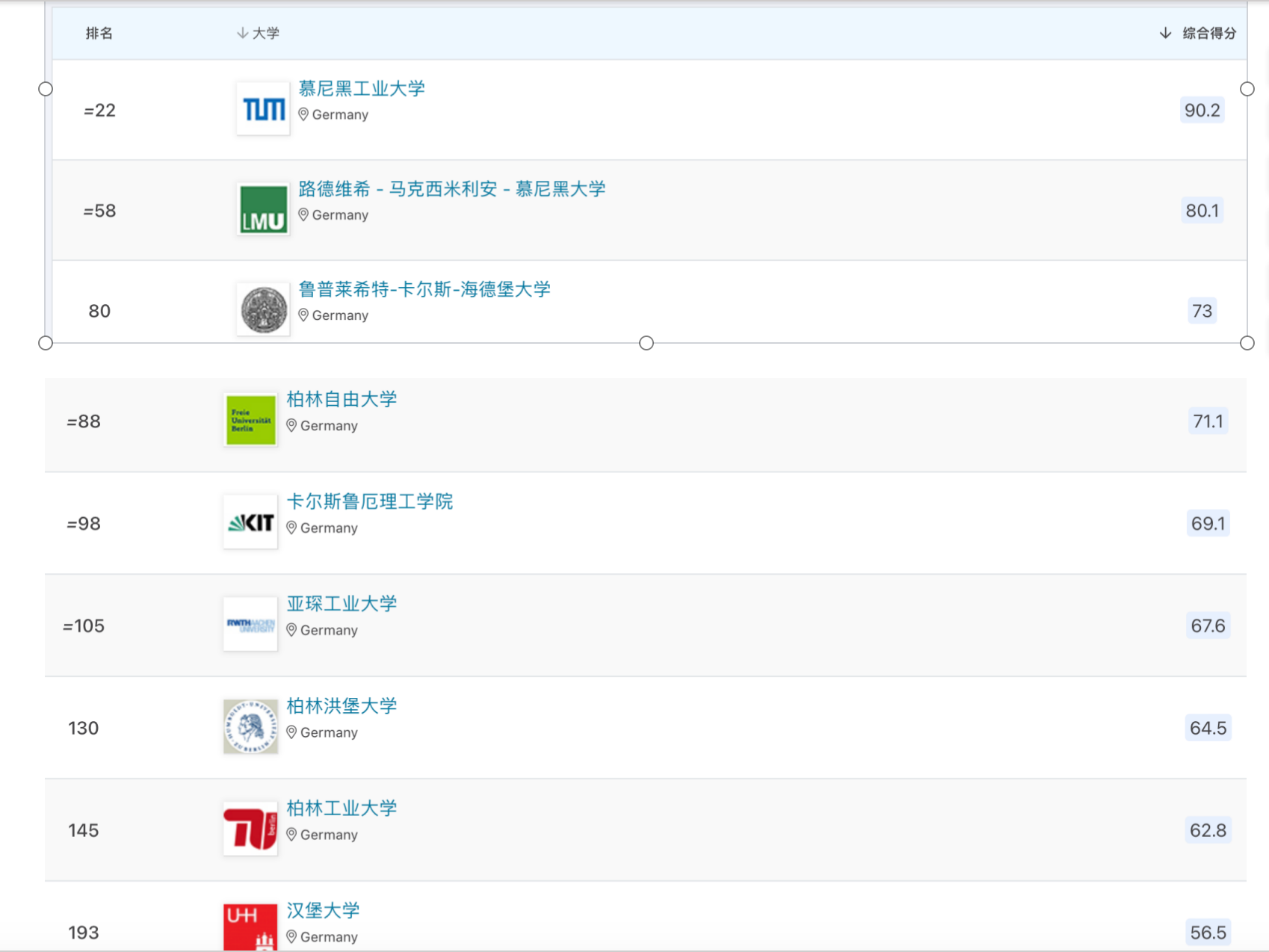
Task: Click the Humboldt University seal logo
Action: click(250, 726)
